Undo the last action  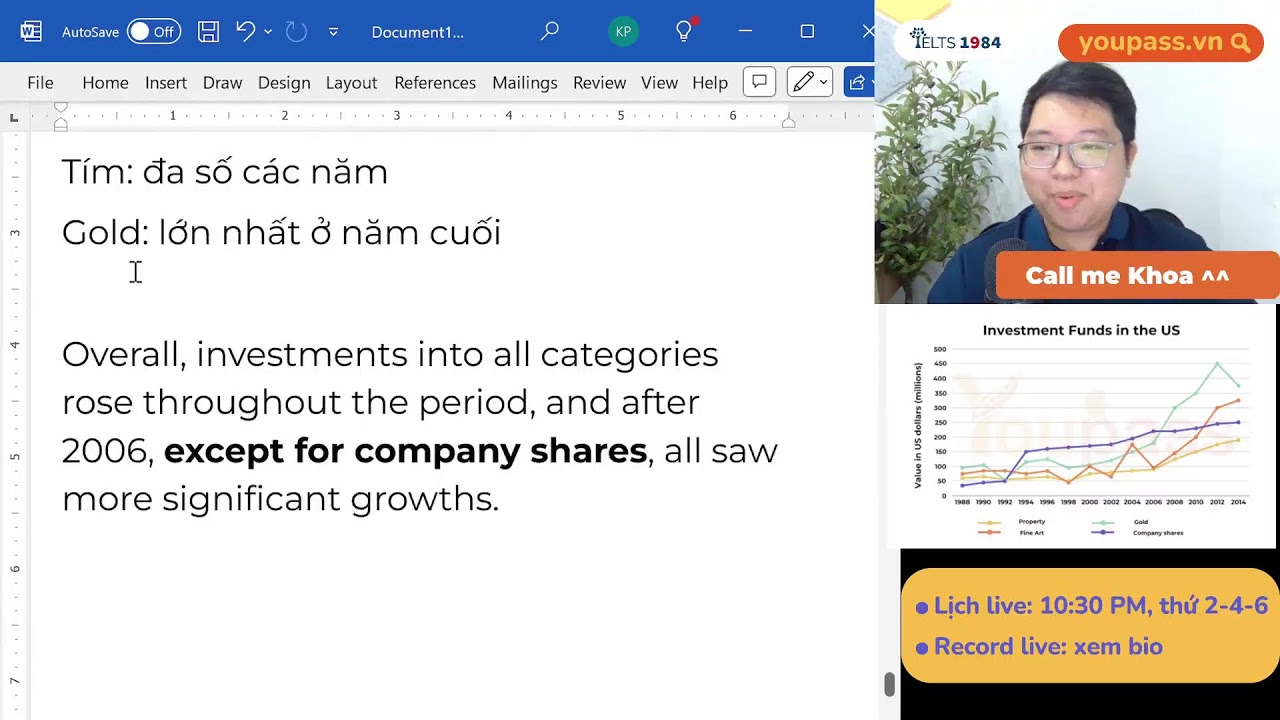coord(245,31)
